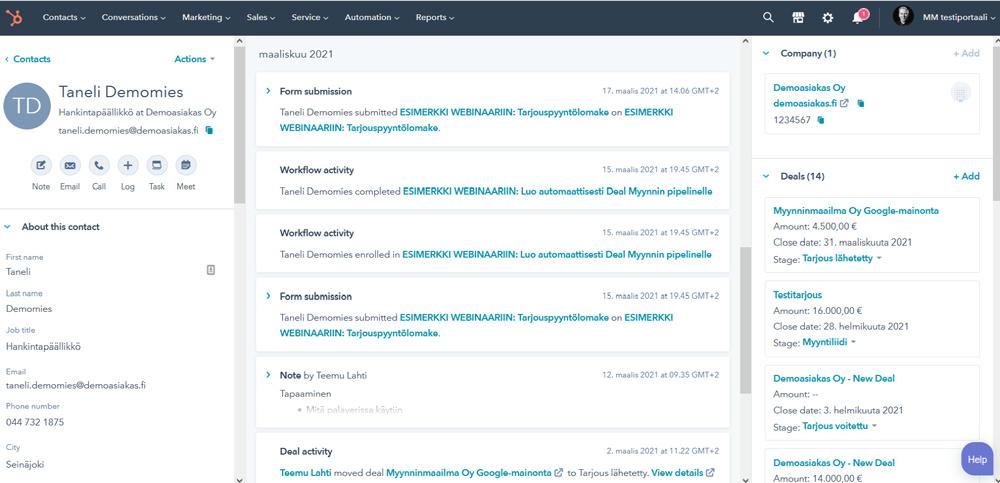Screen dimensions: 1000x483
Task: Change the Tarjous voitettu stage dropdown
Action: [840, 426]
